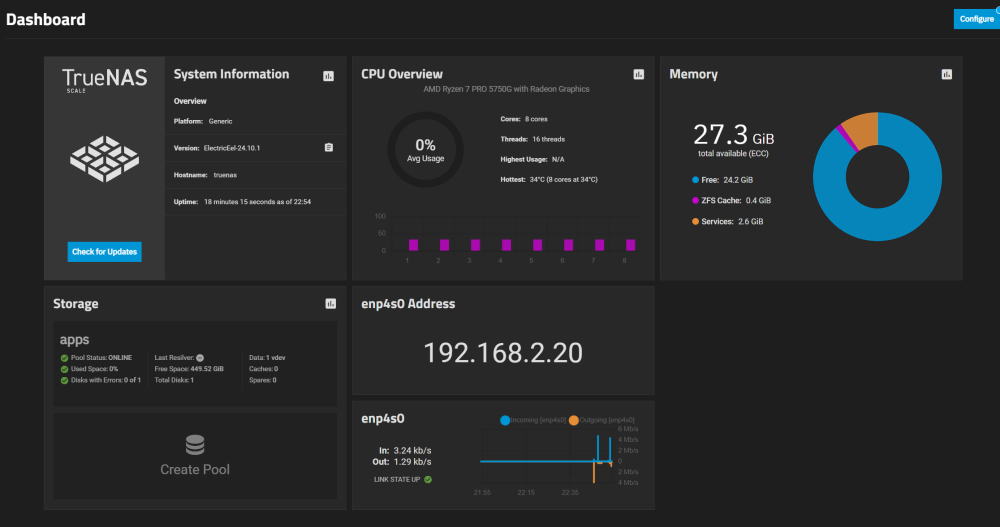
Task: Click the hostname value truenas
Action: (225, 175)
